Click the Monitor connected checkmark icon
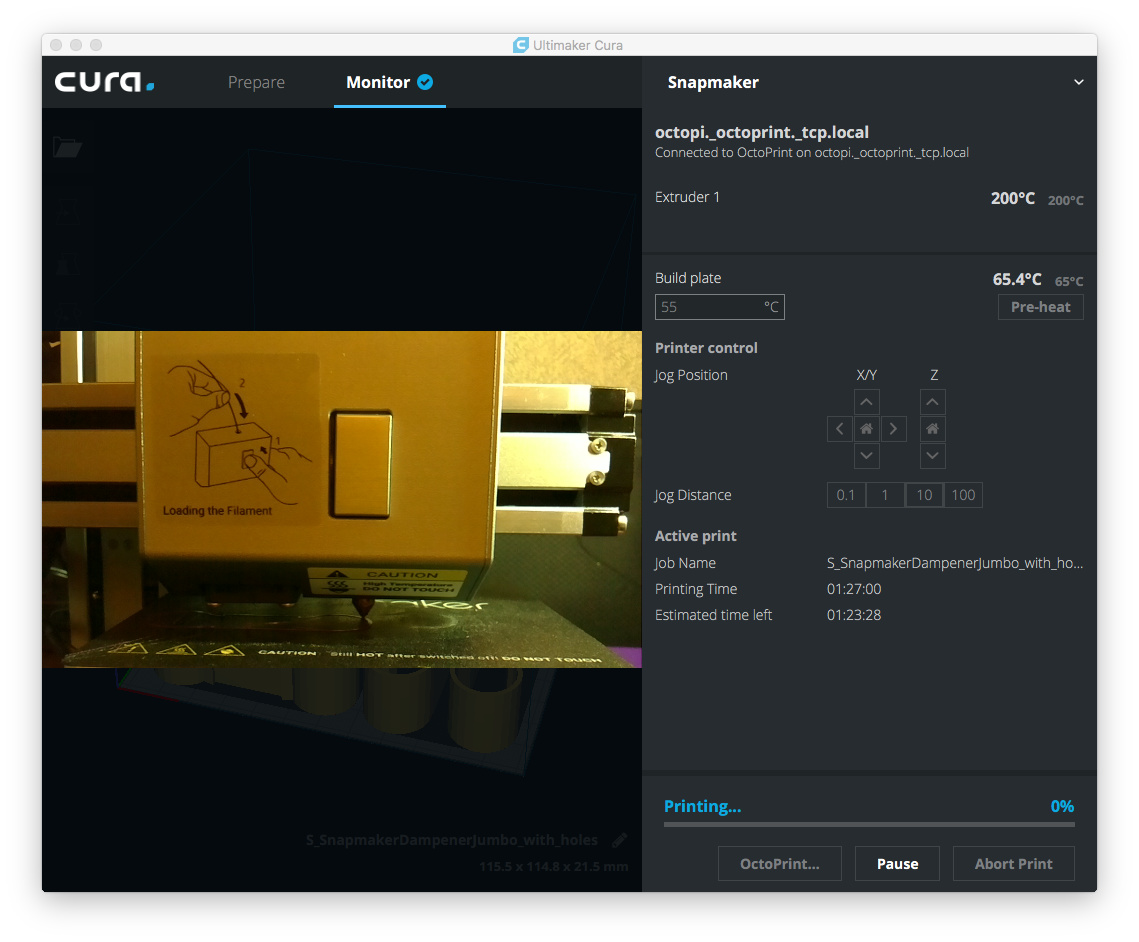Screen dimensions: 1139x942 425,82
